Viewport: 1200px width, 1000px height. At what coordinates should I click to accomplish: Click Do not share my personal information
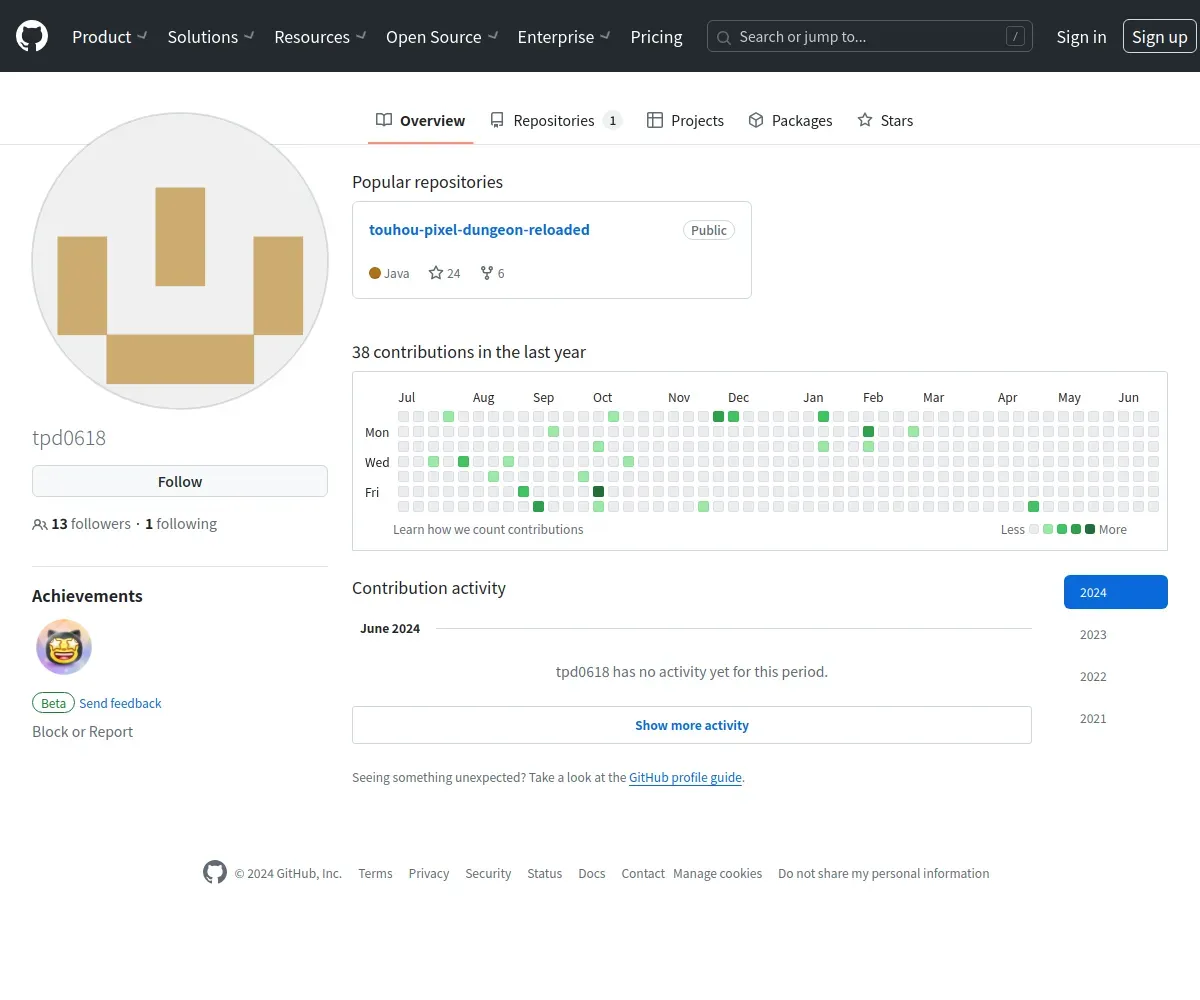click(x=884, y=873)
